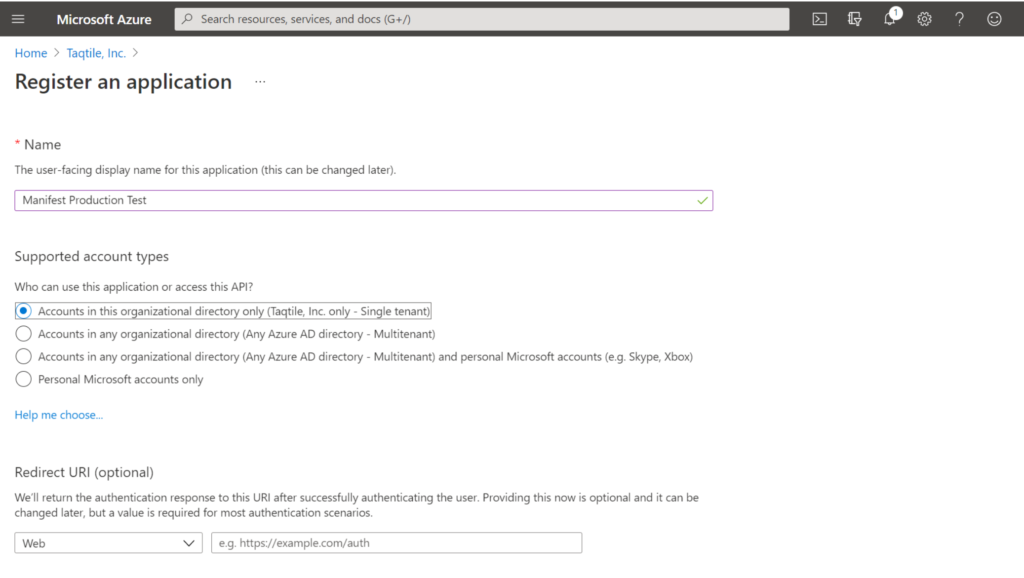Click the Redirect URI text field
Viewport: 1024px width, 578px height.
pos(396,543)
